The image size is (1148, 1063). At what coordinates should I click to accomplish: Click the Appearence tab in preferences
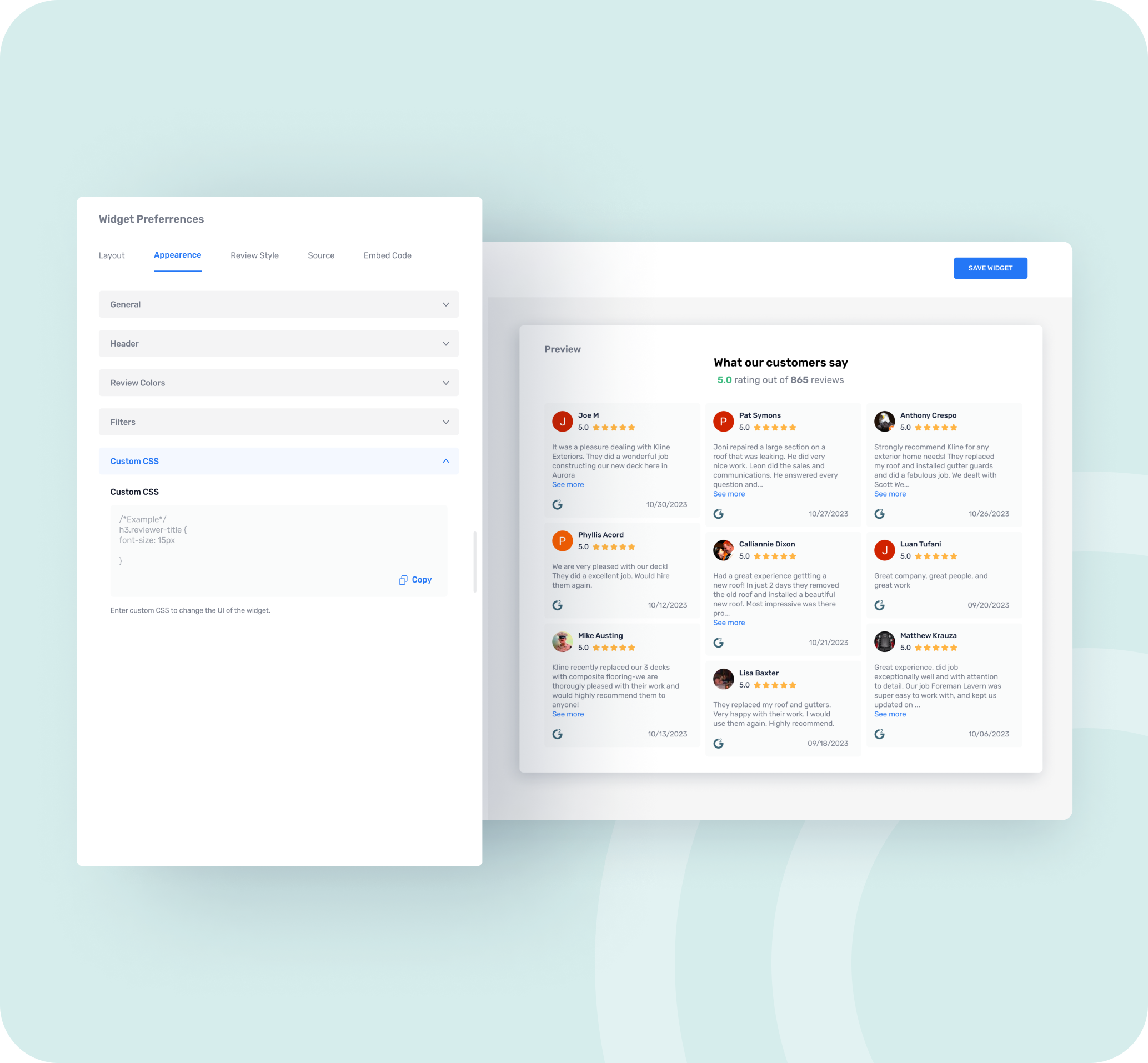point(177,255)
